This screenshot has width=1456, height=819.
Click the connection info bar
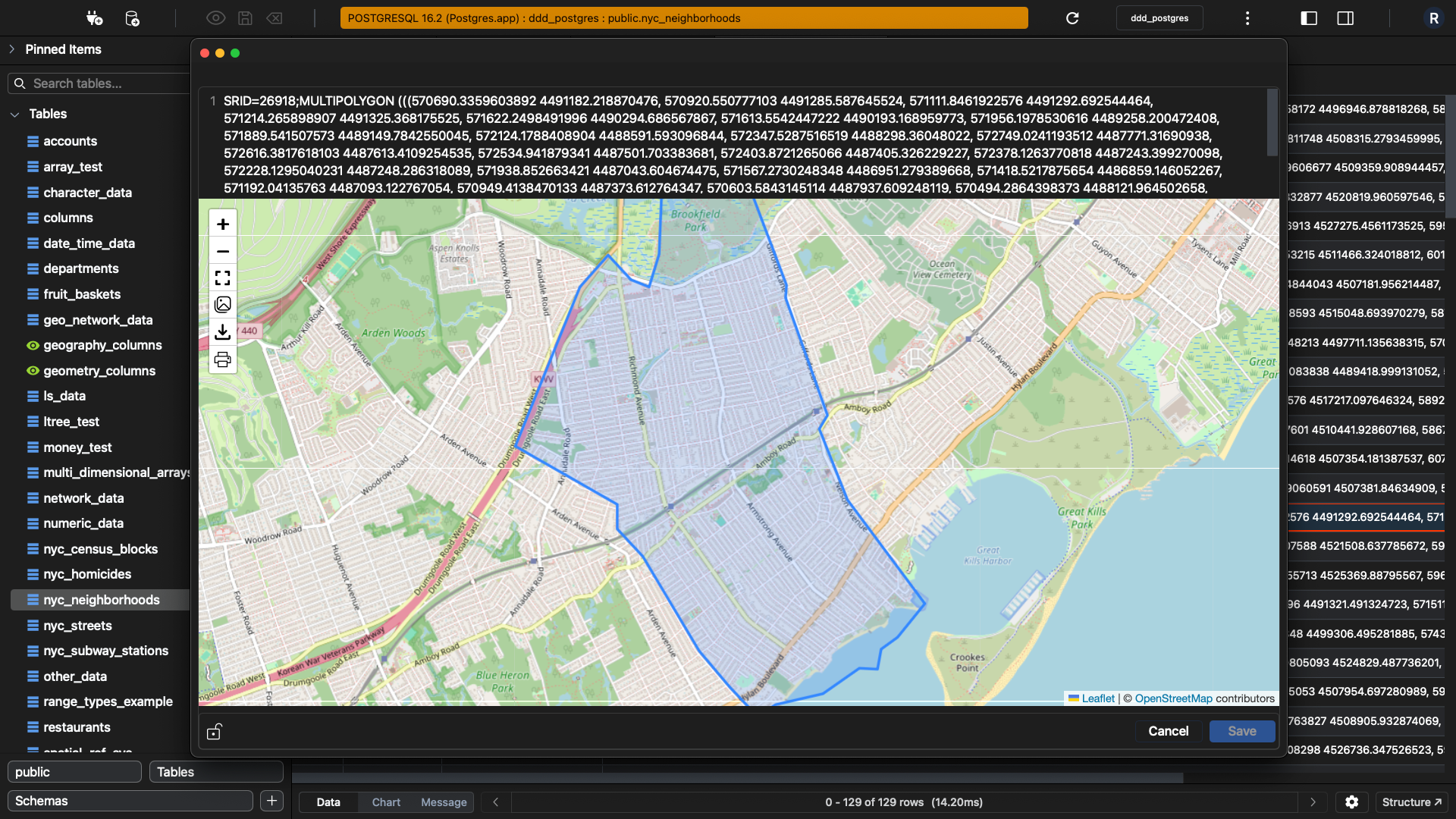pyautogui.click(x=684, y=18)
